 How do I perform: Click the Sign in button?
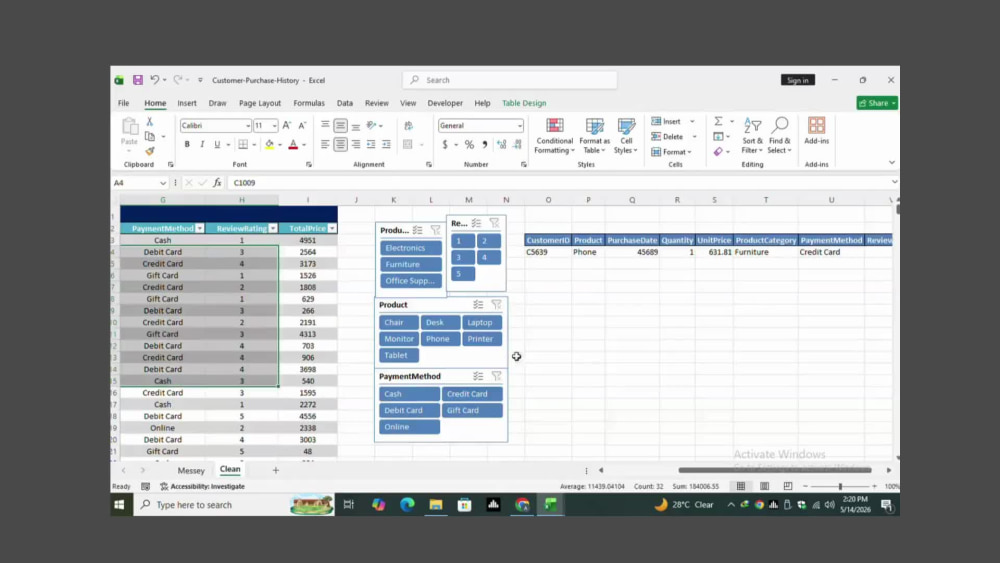pos(798,80)
